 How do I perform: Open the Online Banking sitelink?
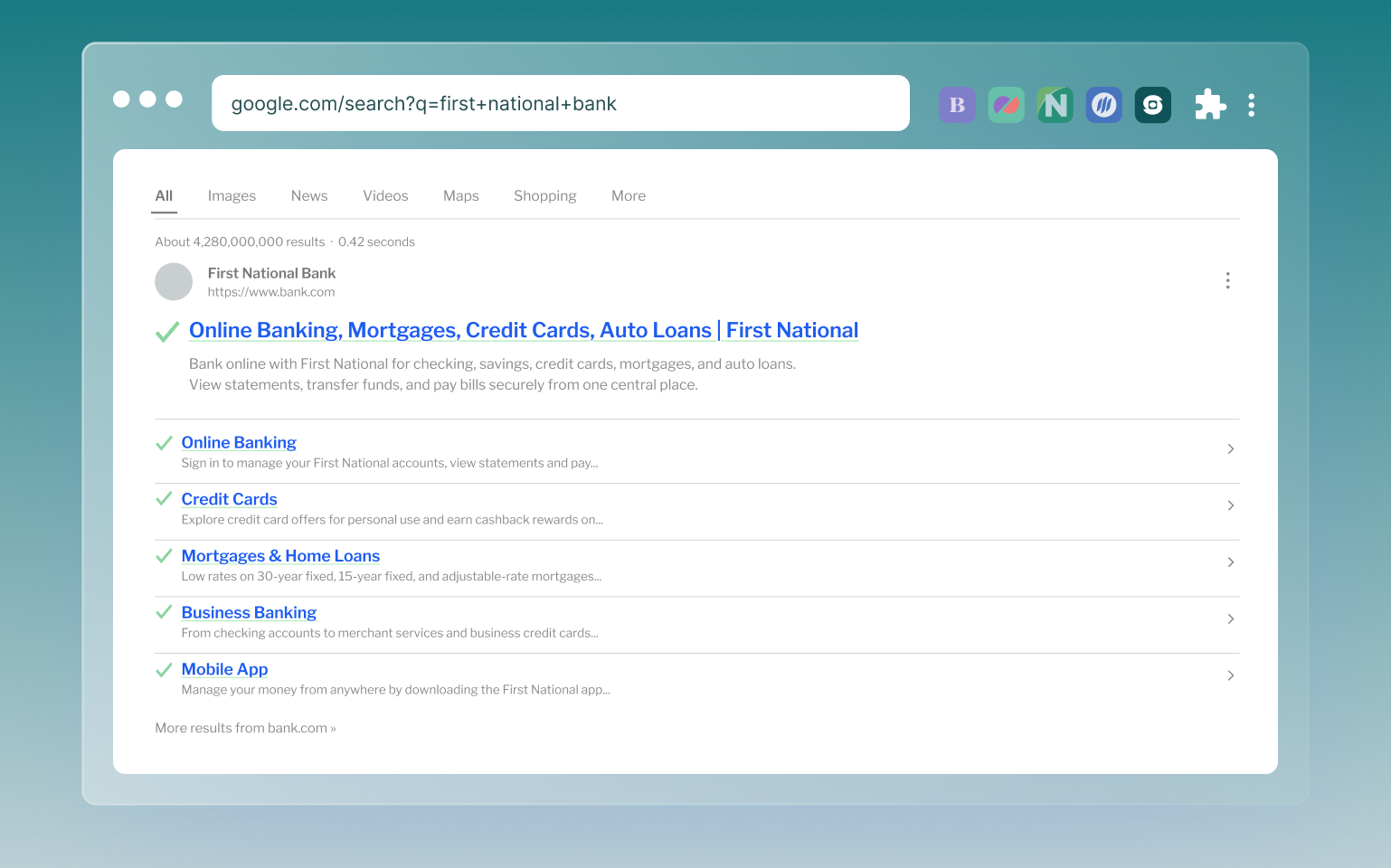coord(239,443)
